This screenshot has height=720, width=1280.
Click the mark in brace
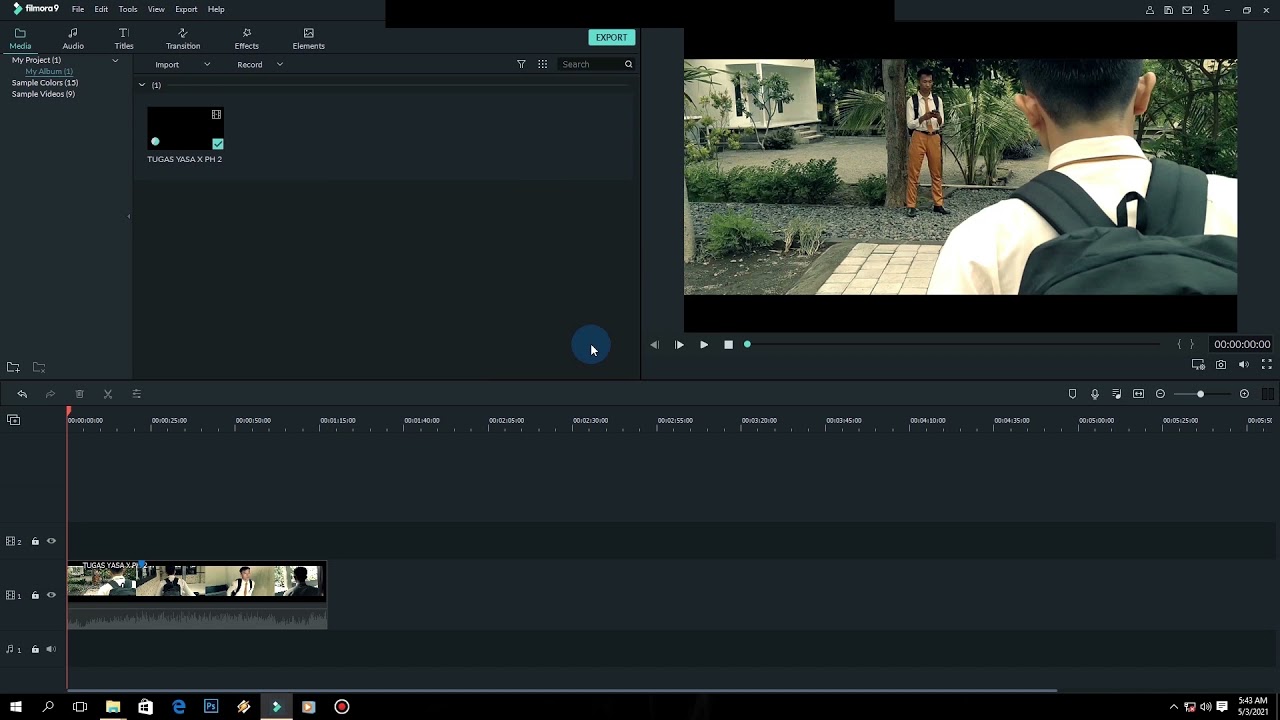pos(1179,344)
